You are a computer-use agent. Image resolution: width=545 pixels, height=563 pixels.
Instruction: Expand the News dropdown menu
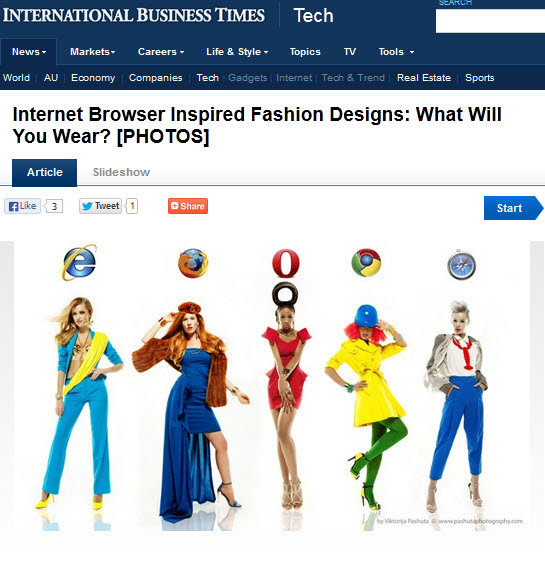point(29,52)
